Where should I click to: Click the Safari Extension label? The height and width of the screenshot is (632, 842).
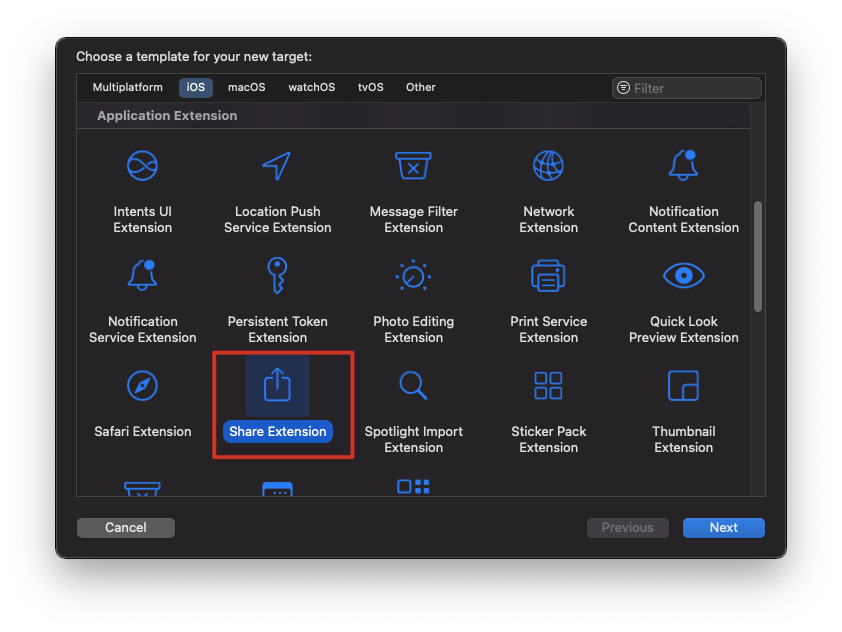pos(142,431)
